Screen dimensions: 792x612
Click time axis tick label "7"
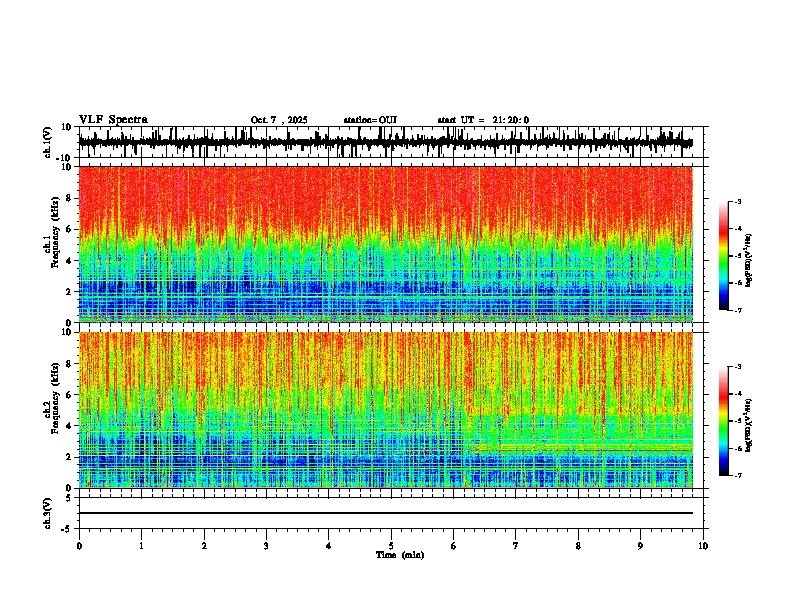pyautogui.click(x=516, y=546)
